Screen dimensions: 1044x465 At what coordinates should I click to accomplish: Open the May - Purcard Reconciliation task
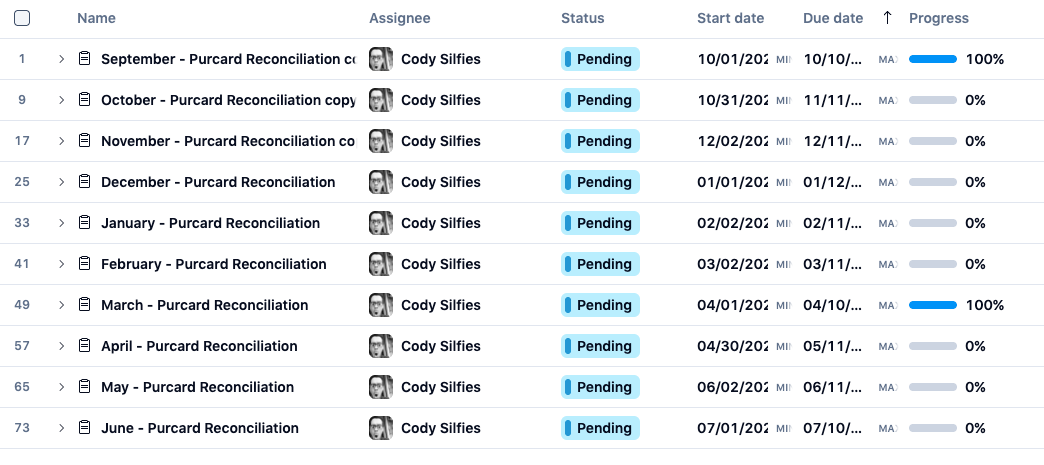[x=197, y=387]
